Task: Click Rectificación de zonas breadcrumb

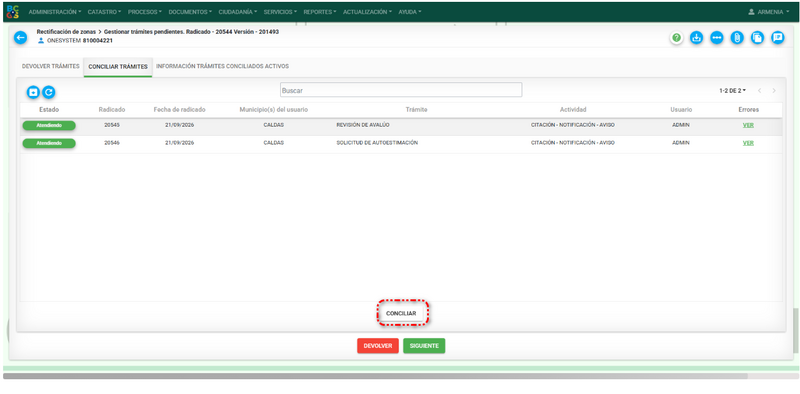Action: pyautogui.click(x=66, y=32)
